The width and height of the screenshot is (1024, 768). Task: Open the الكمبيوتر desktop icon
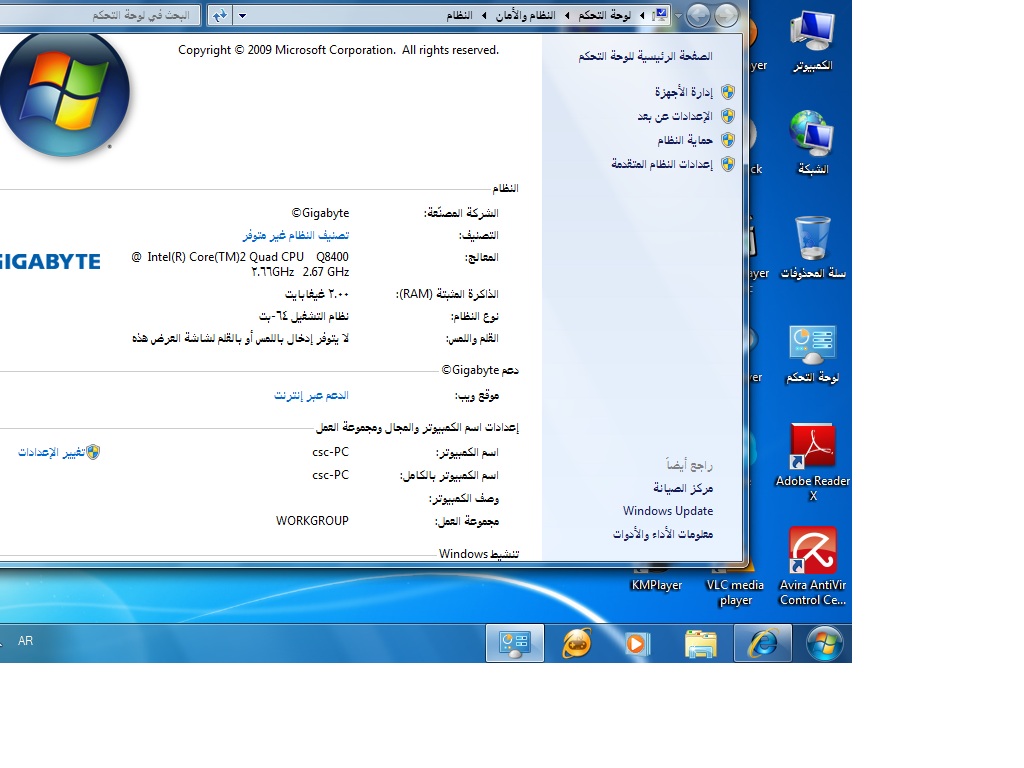[x=812, y=40]
